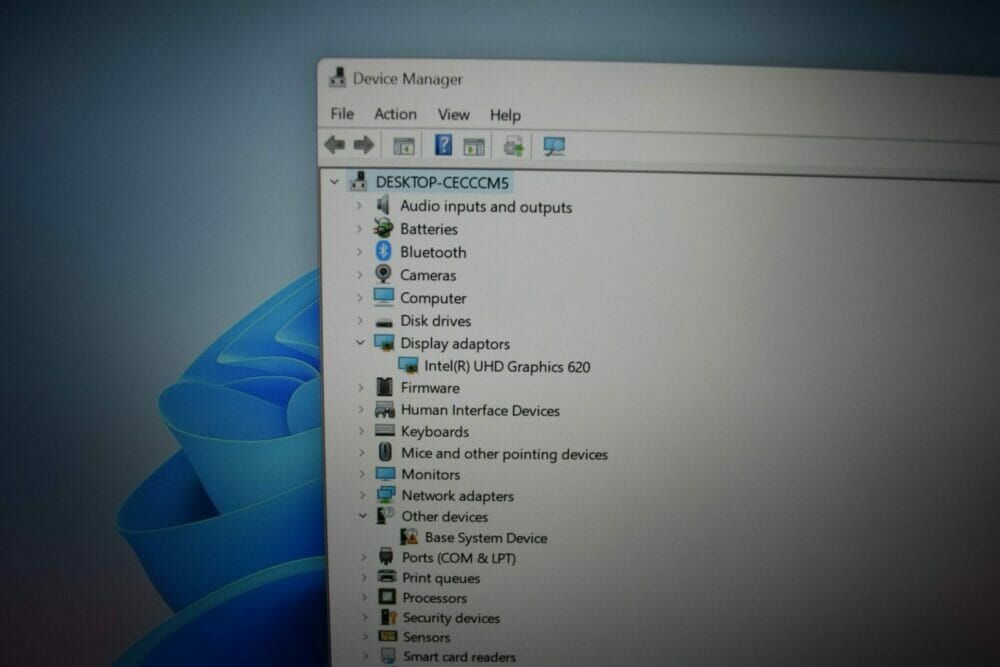Click the Computer category monitor icon
Viewport: 1000px width, 667px height.
[384, 297]
